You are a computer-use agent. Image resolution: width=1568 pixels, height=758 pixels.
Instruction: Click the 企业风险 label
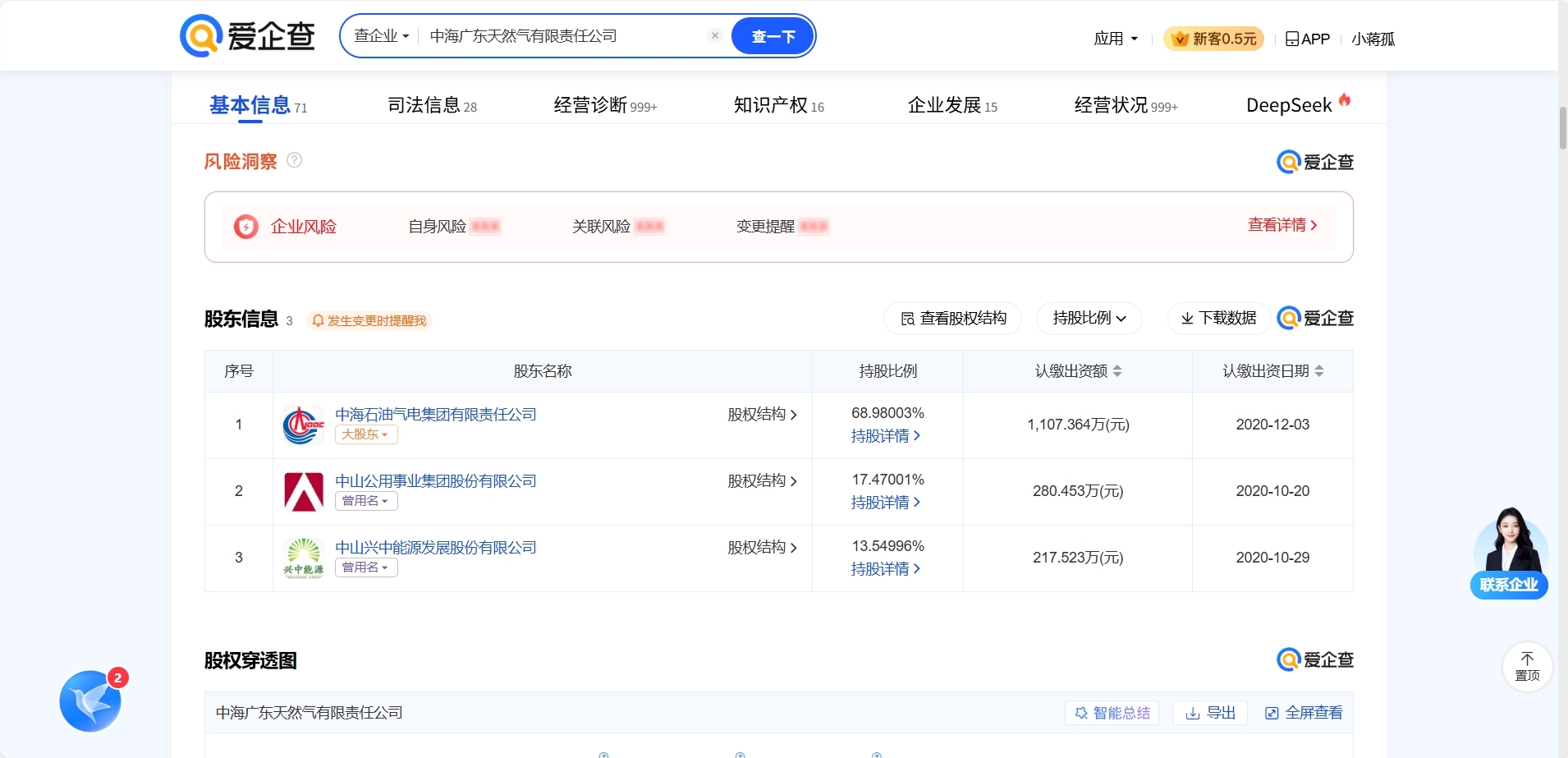[304, 227]
